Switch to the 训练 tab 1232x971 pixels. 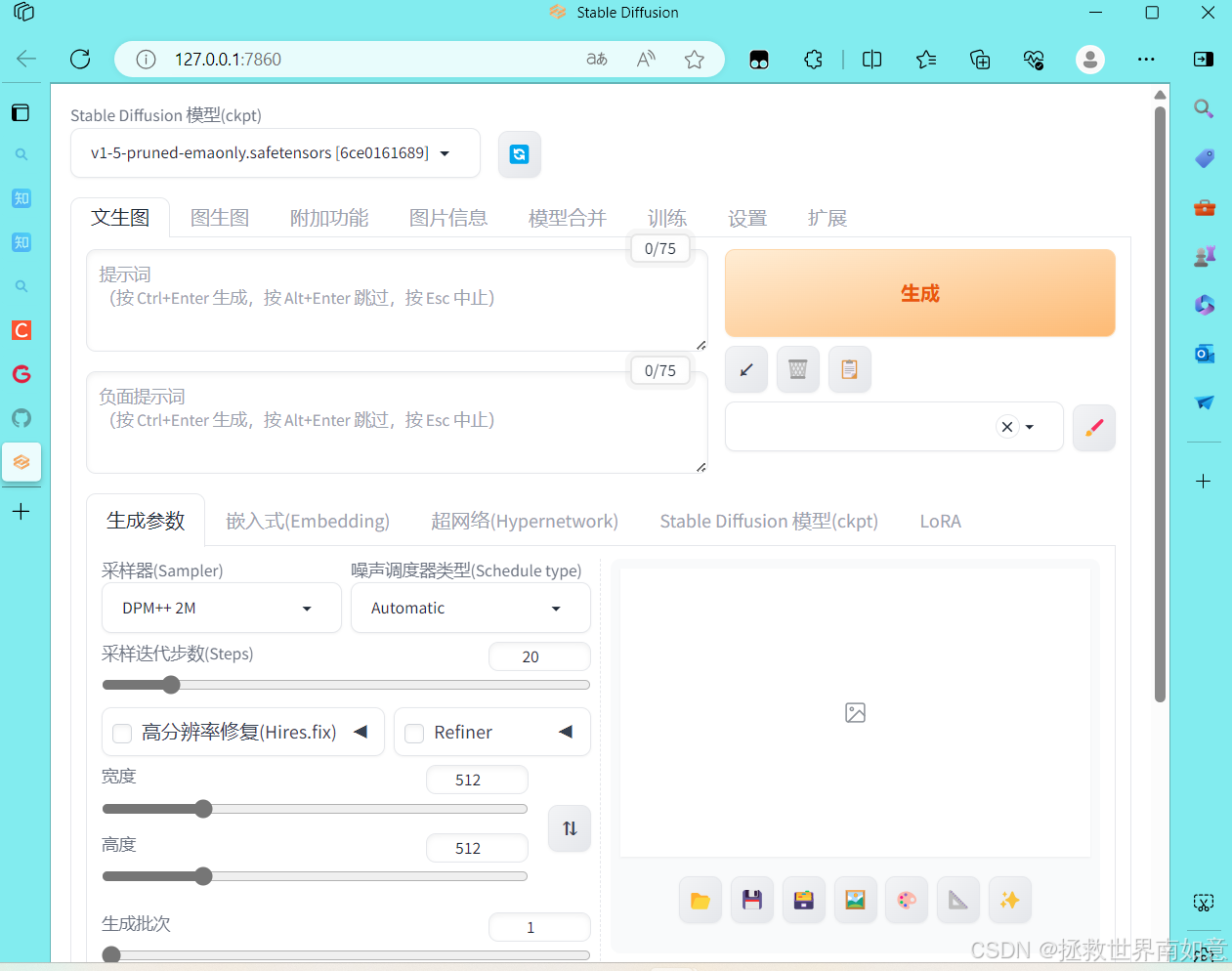pyautogui.click(x=667, y=218)
